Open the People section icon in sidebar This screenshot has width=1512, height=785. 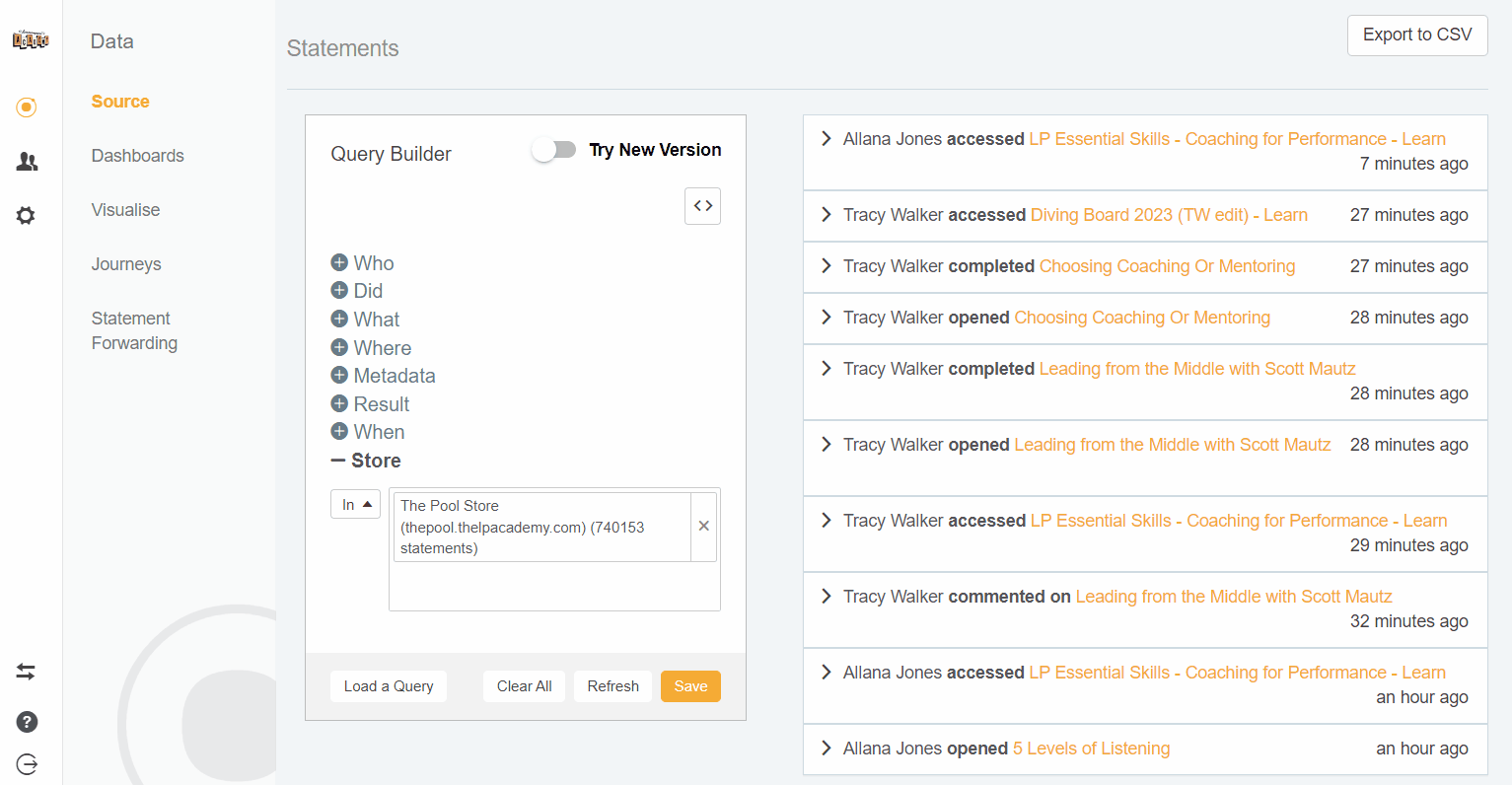27,161
